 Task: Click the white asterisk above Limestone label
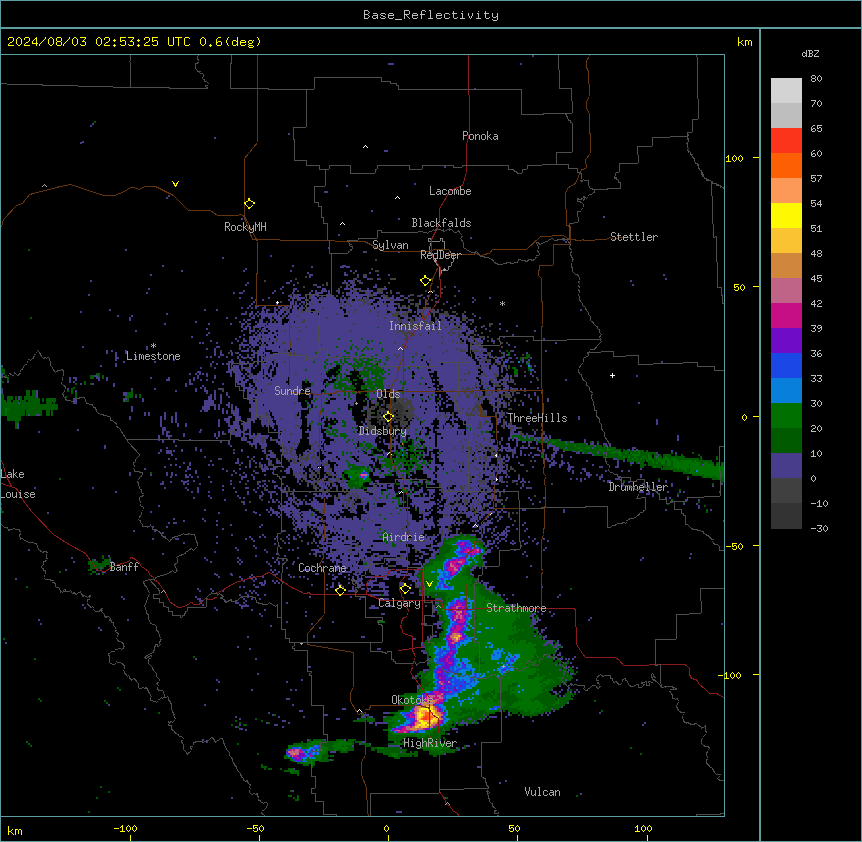tap(153, 346)
